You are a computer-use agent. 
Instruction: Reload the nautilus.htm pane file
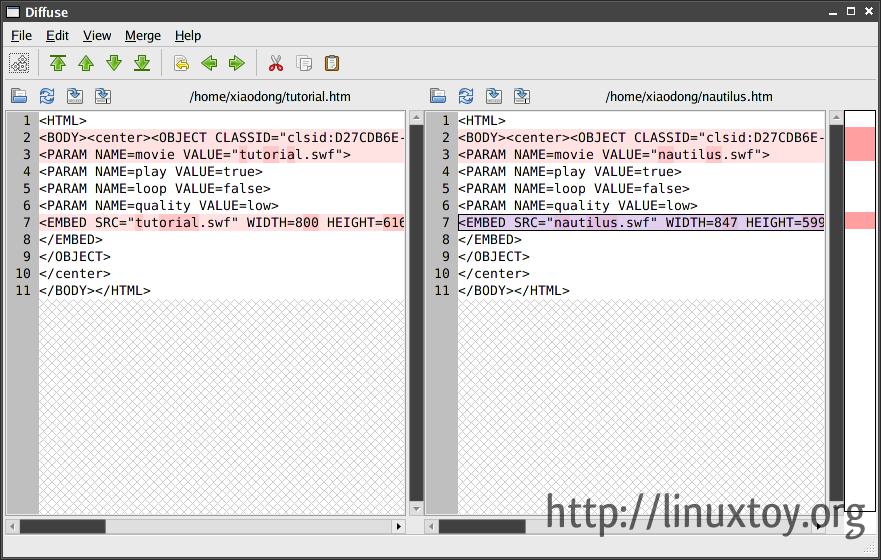[x=466, y=96]
